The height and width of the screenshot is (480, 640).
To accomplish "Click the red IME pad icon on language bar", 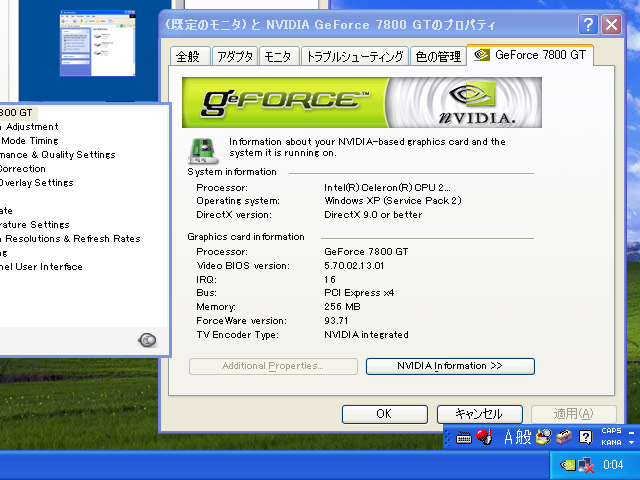I will (484, 437).
